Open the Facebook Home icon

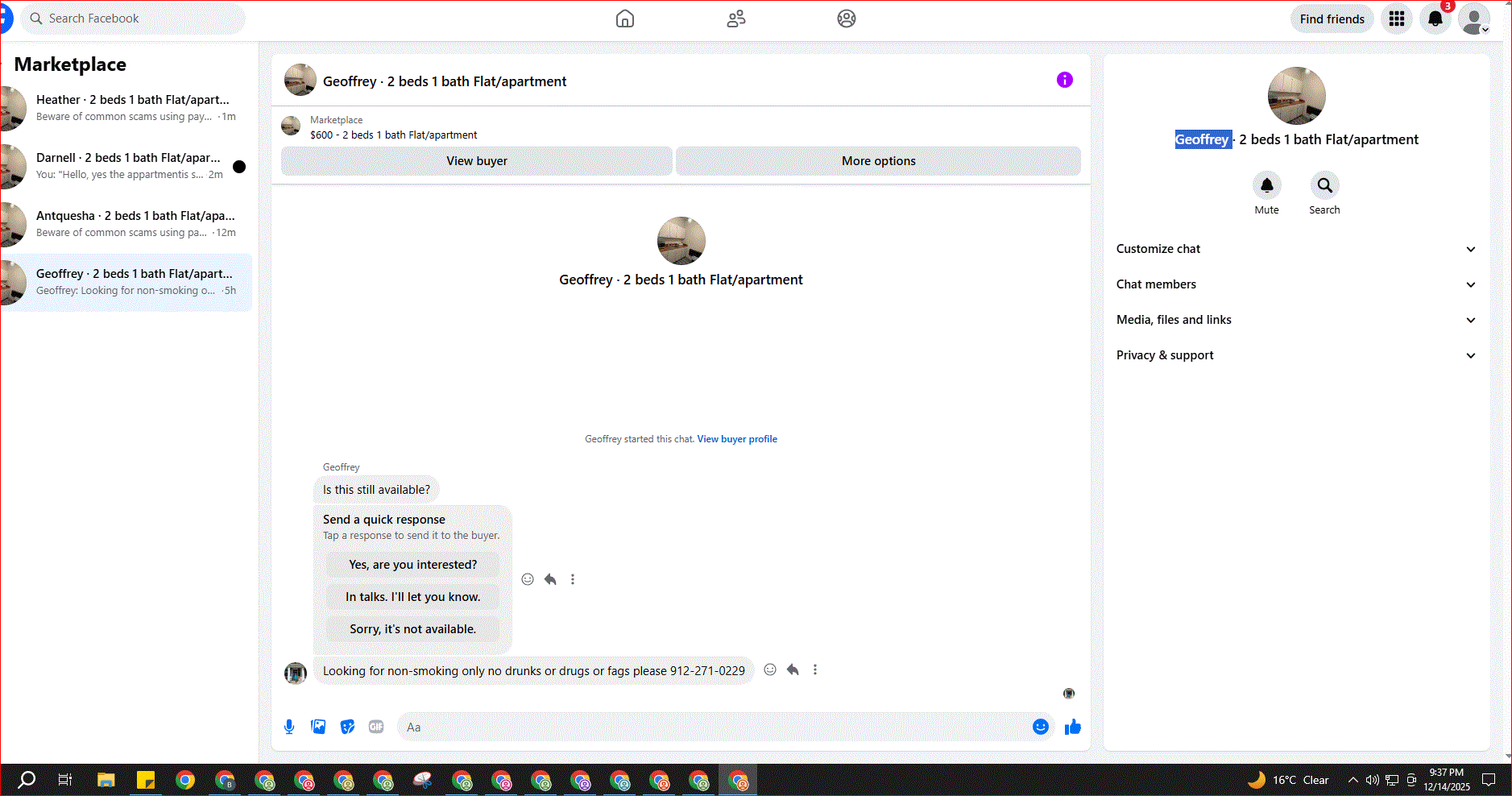(x=625, y=19)
